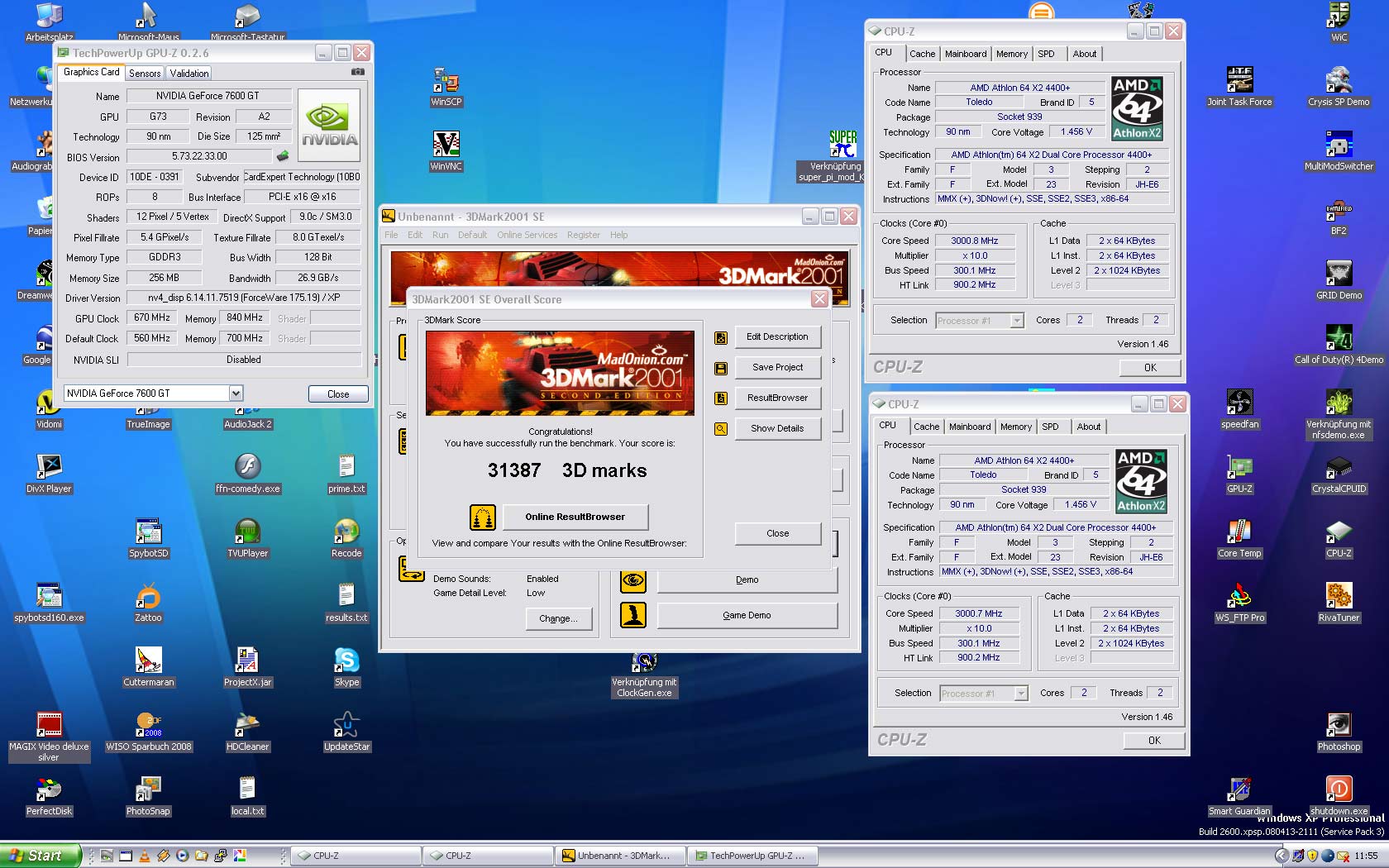Screen dimensions: 1389x868
Task: Open Mainboard tab in upper CPU-Z window
Action: pyautogui.click(x=966, y=54)
